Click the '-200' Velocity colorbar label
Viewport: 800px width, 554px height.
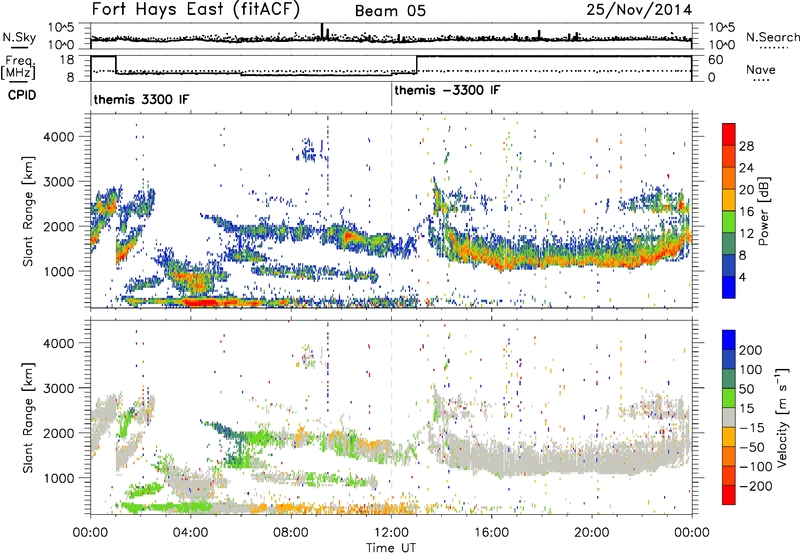(x=756, y=486)
